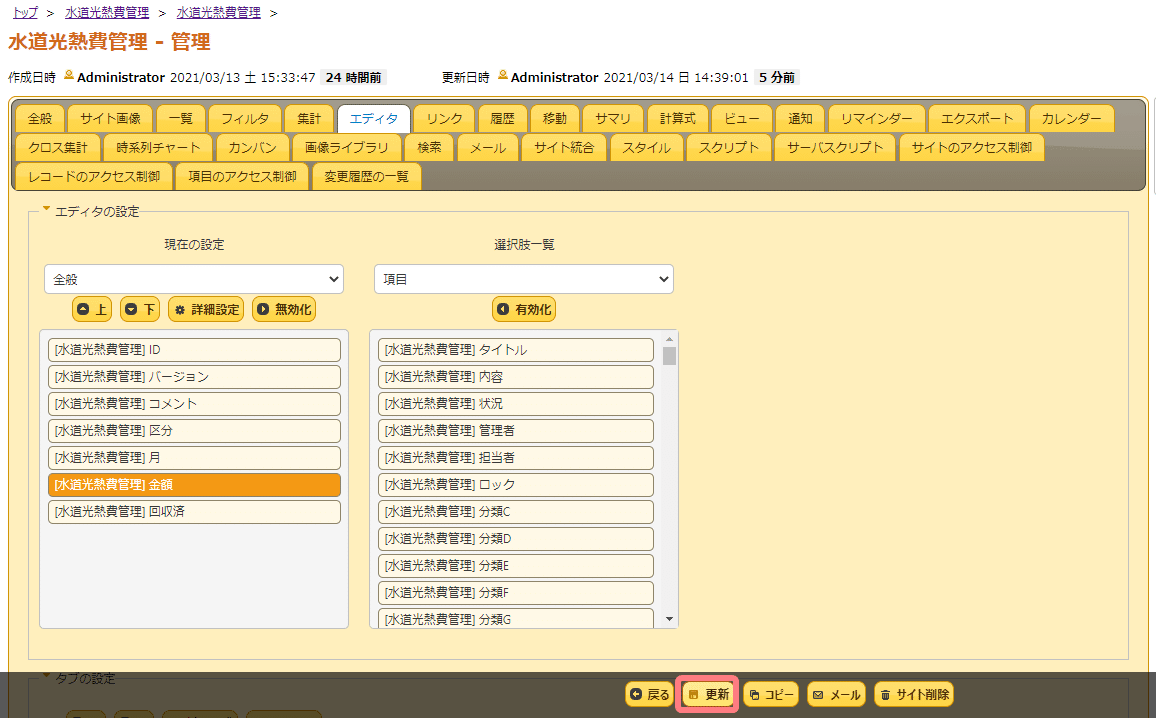Select 担当者 in the options list

pyautogui.click(x=516, y=458)
